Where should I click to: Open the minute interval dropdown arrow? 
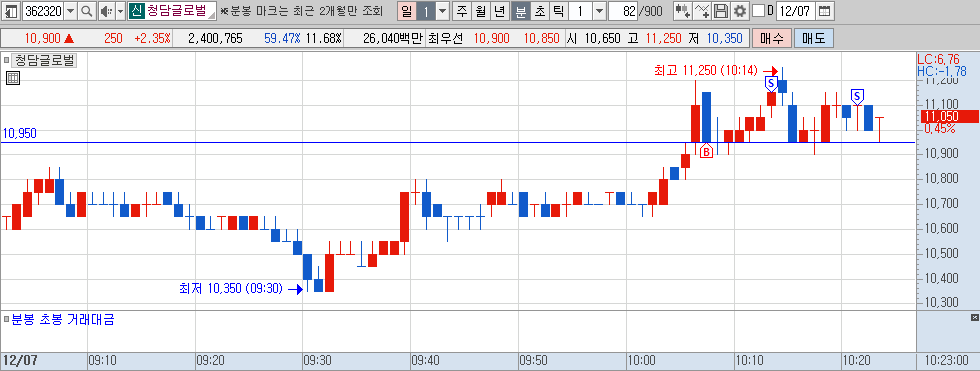[599, 11]
